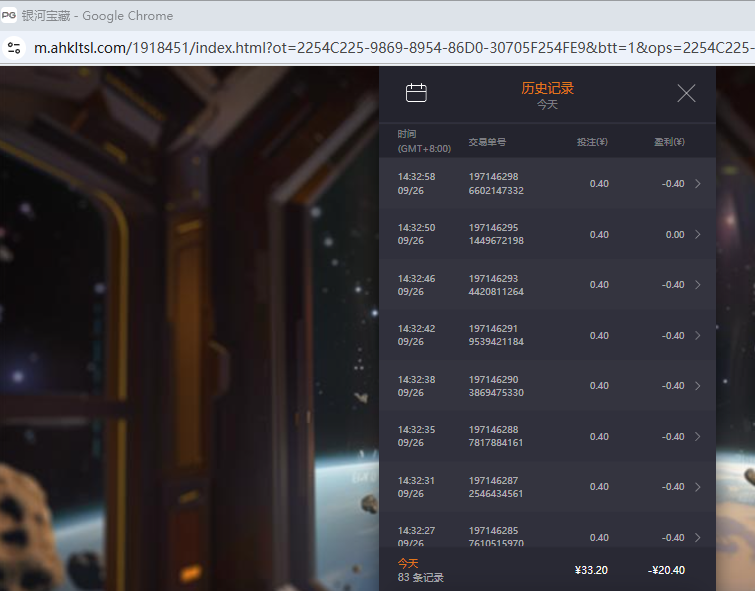
Task: Click the 83 条记录 summary text
Action: (421, 577)
